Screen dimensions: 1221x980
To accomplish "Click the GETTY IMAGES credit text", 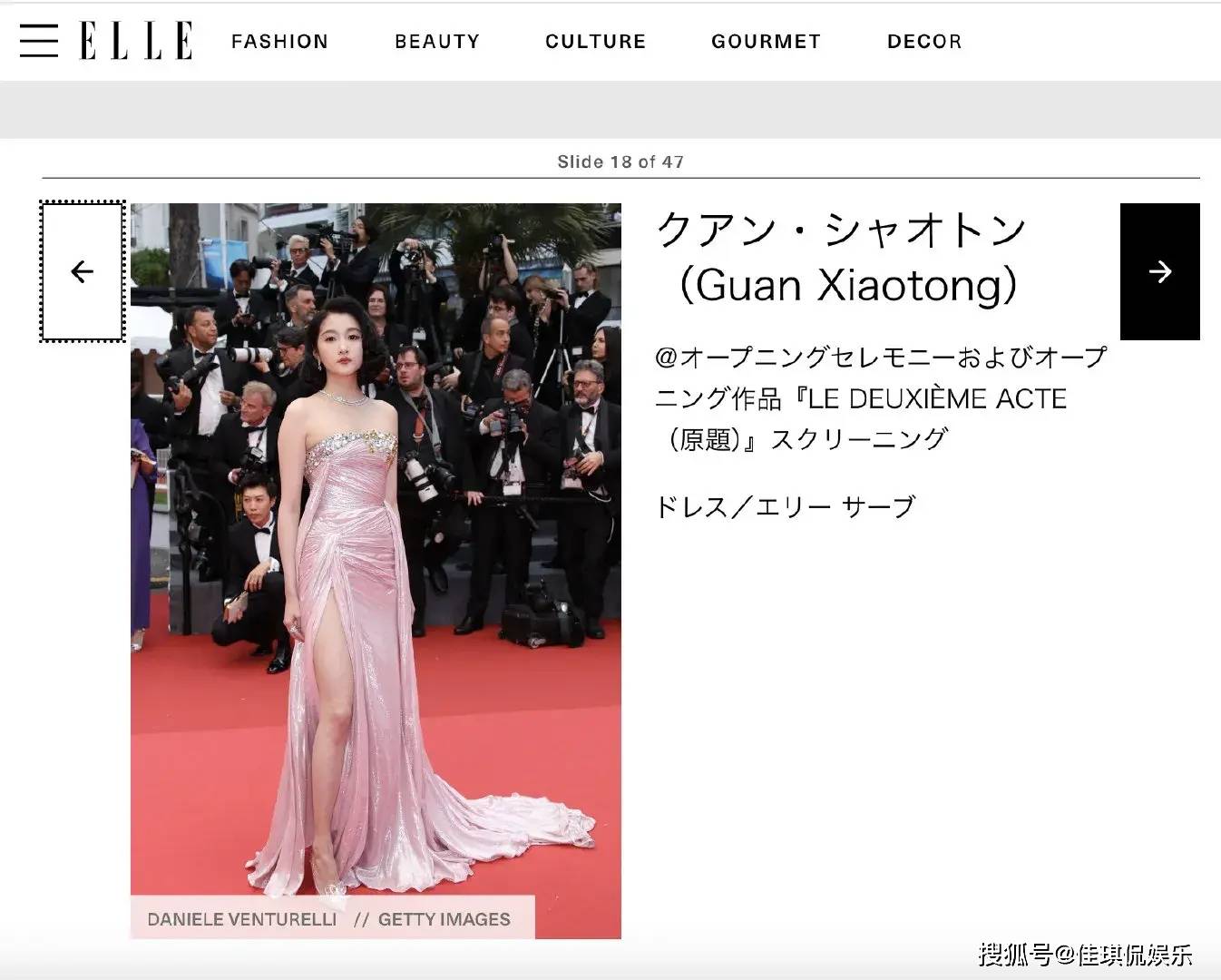I will point(444,919).
